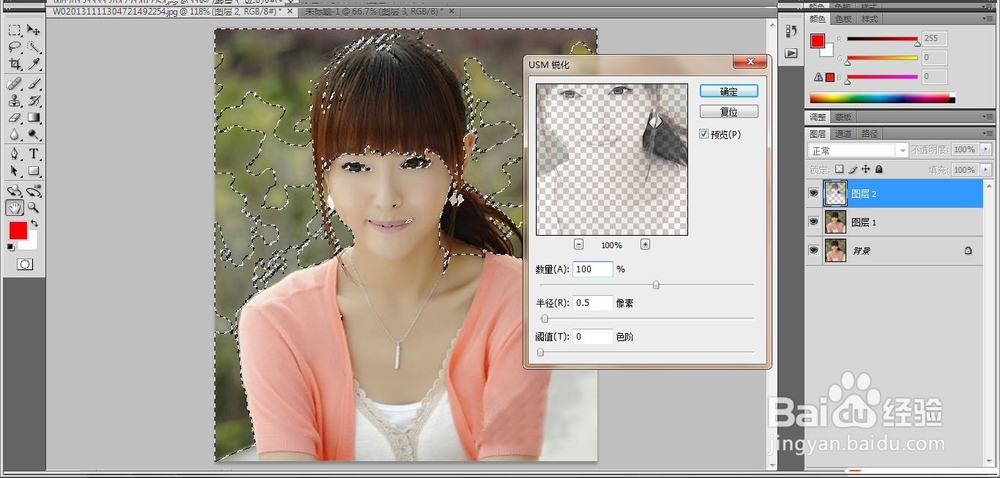Toggle lock image pixels brush icon

click(853, 170)
